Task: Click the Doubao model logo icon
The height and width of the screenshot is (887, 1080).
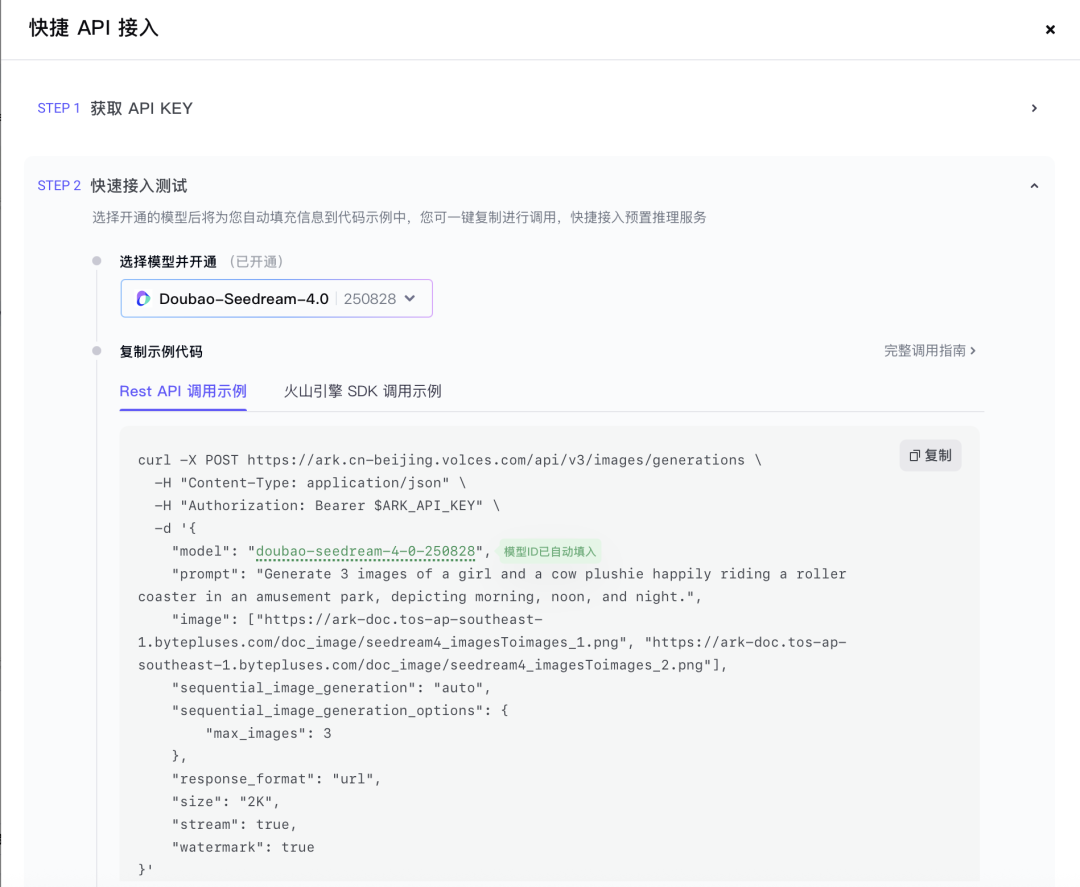Action: (143, 299)
